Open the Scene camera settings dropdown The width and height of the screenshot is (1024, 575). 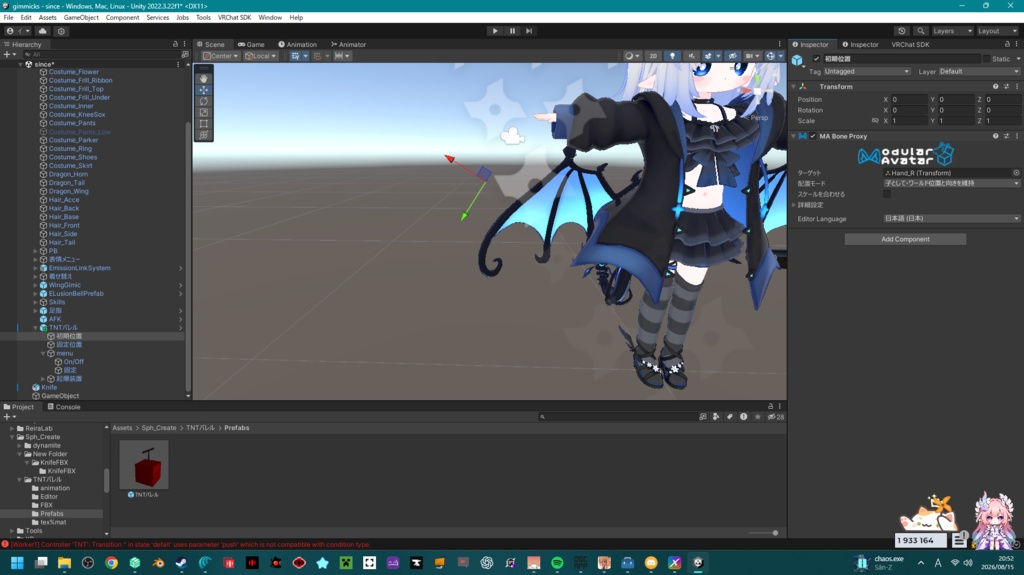(752, 56)
